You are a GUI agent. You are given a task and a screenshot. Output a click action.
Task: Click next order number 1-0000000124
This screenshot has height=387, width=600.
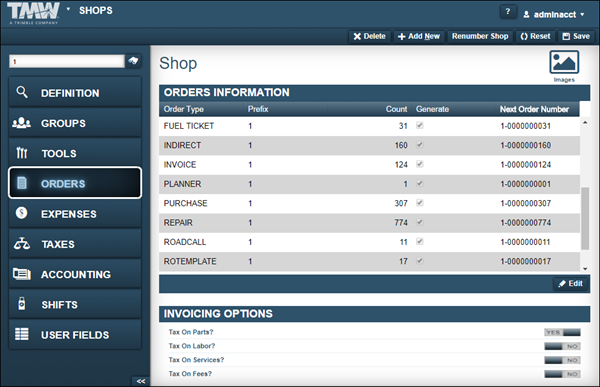(525, 165)
